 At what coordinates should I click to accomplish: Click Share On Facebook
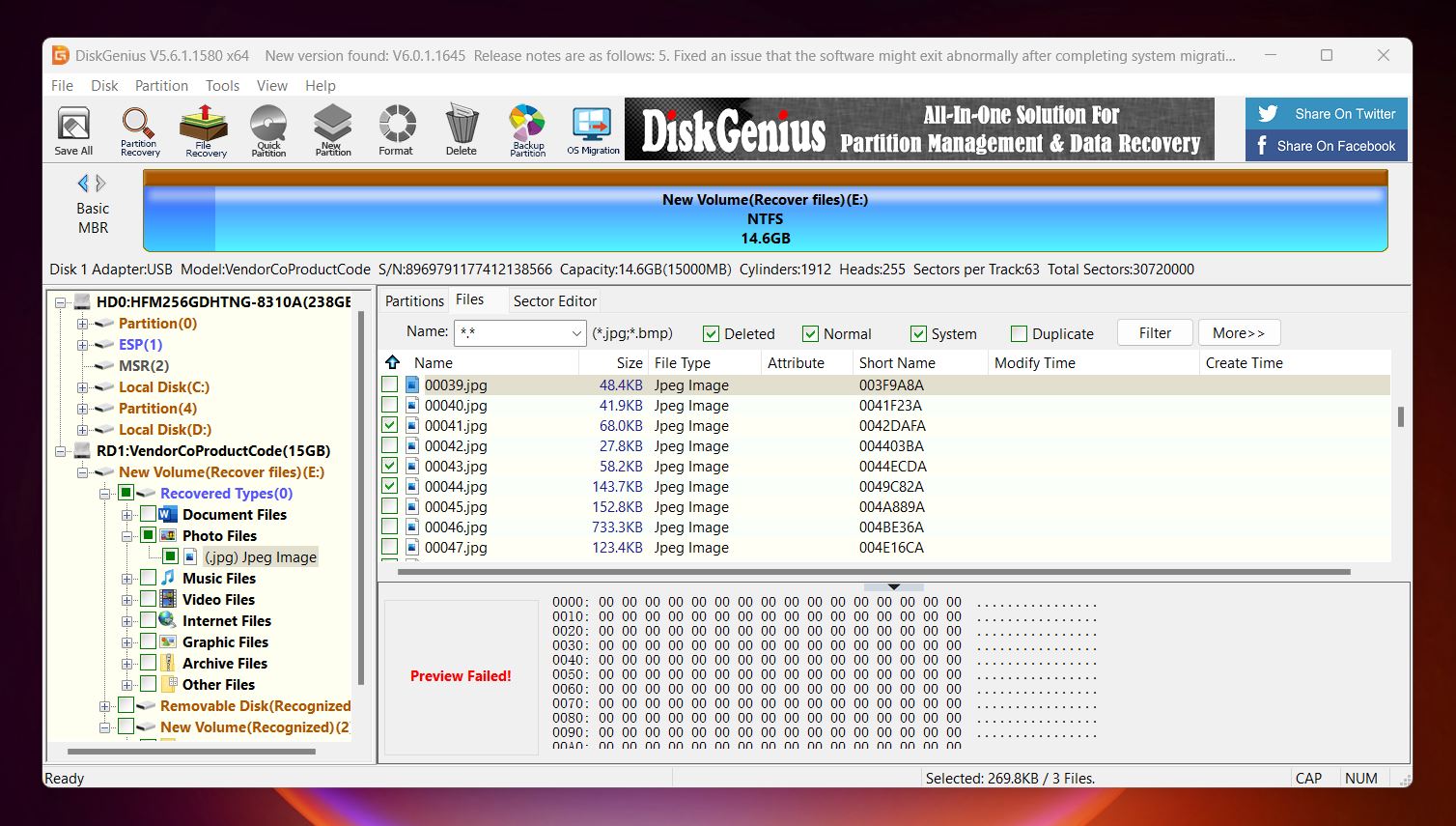click(x=1326, y=146)
